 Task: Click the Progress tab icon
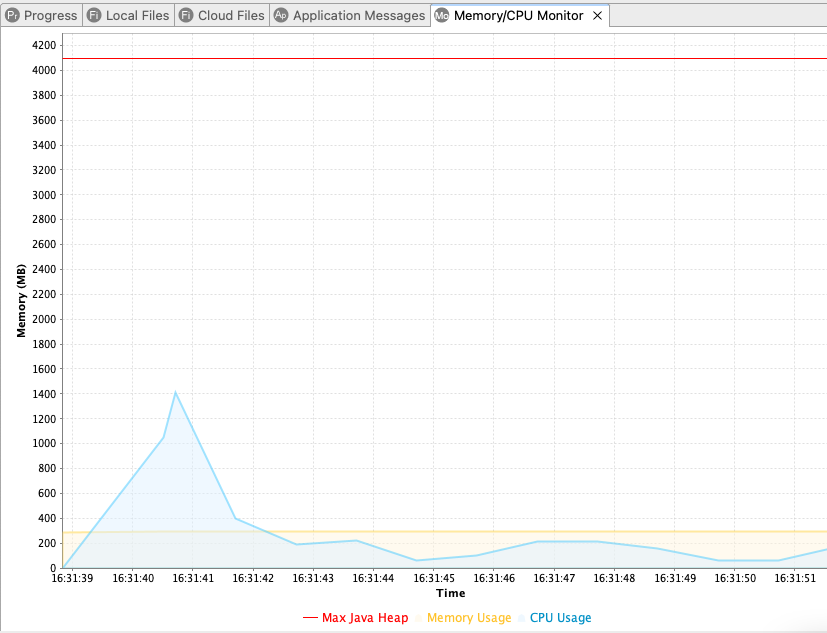[13, 16]
